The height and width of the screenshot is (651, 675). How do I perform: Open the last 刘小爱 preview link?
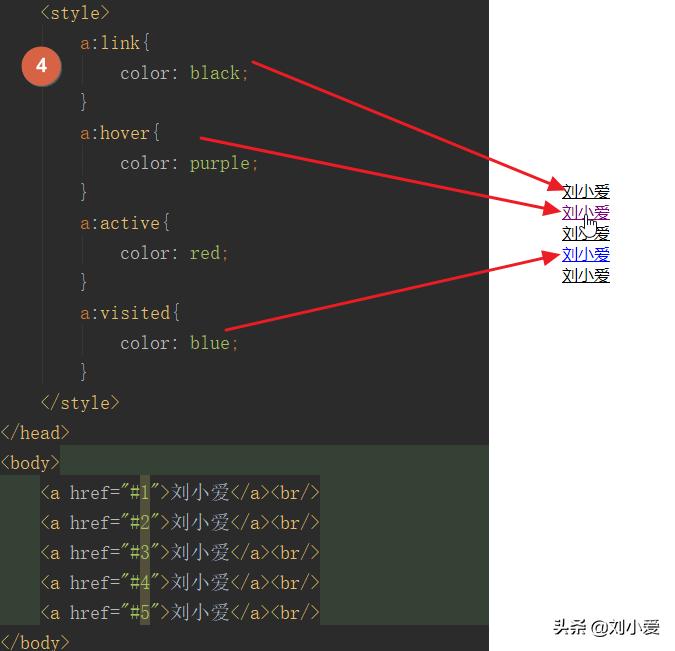(x=585, y=276)
